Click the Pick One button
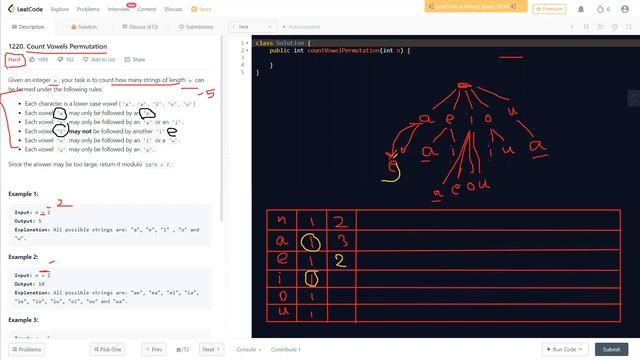 [x=108, y=349]
